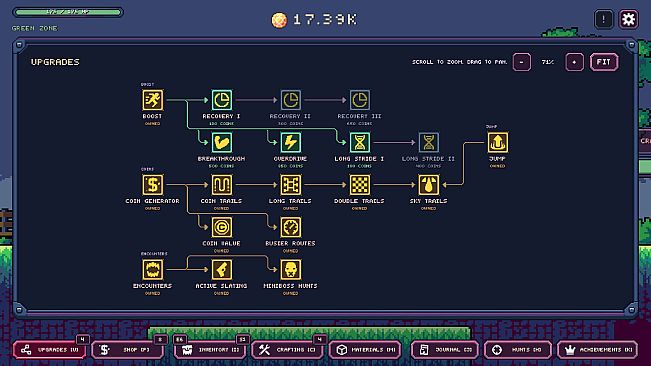Click the Double Trails checkered icon
651x366 pixels.
point(359,185)
